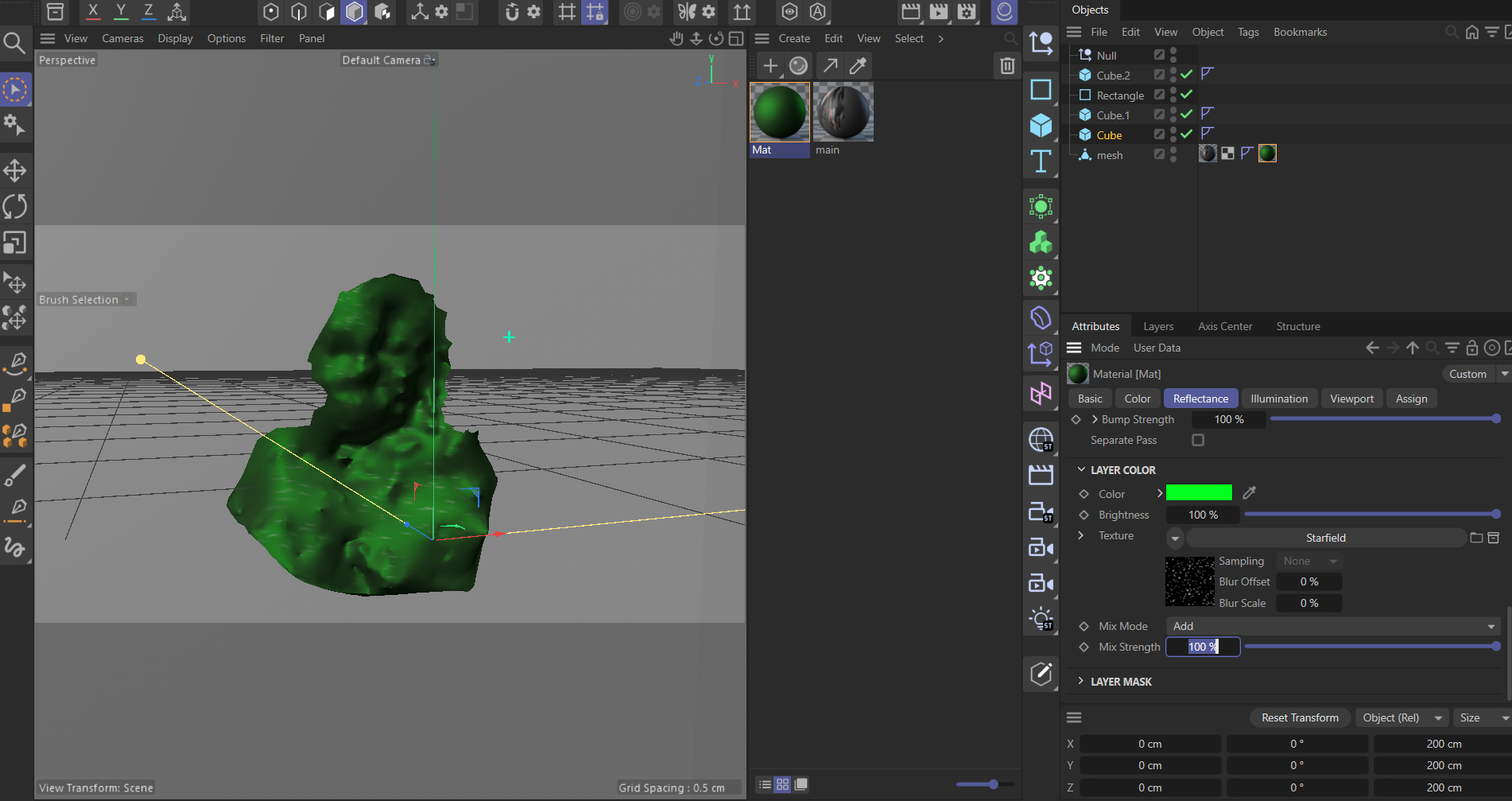Toggle the green checkmark for Cube.2
This screenshot has height=801, width=1512.
click(1186, 75)
